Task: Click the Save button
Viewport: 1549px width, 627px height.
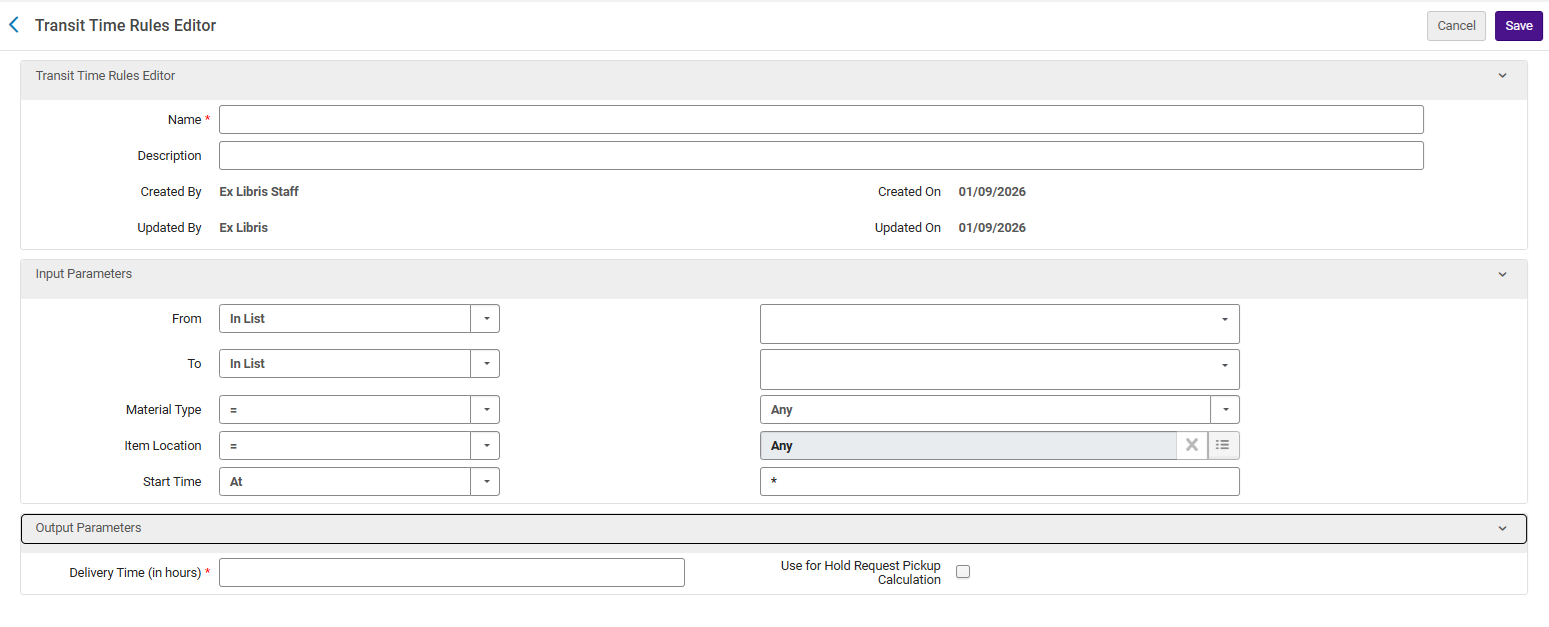Action: [x=1518, y=26]
